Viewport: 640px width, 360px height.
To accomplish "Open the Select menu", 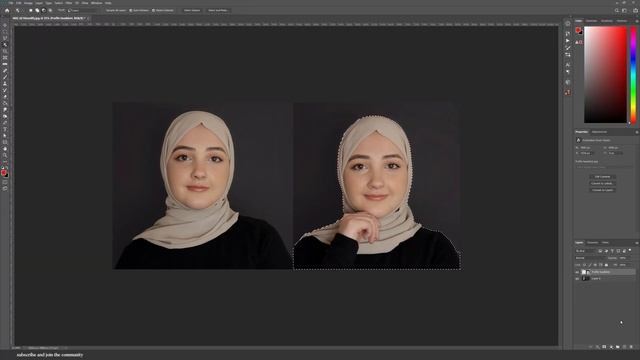I will (x=59, y=3).
